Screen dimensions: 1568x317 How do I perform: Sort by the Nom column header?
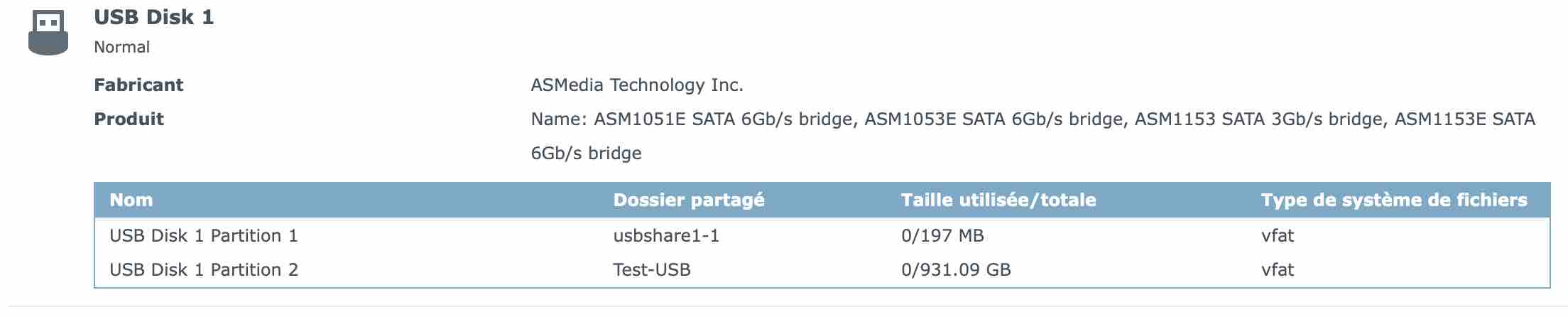pyautogui.click(x=131, y=200)
